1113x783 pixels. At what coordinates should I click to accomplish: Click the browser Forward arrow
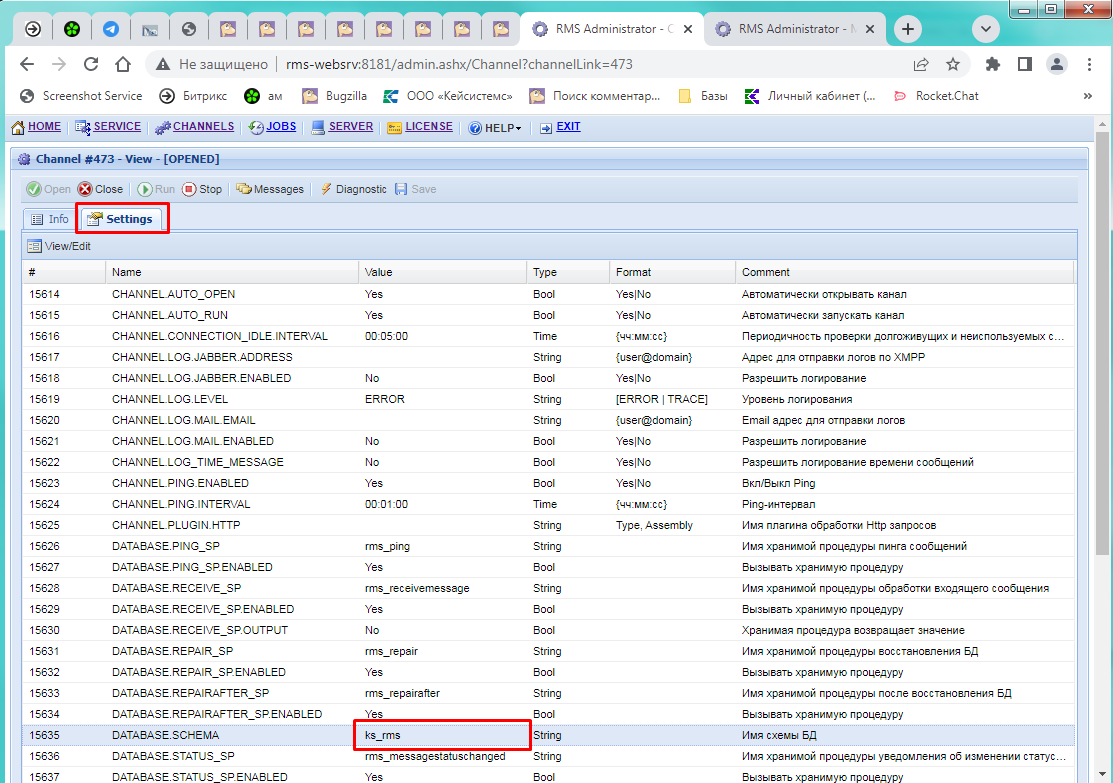pyautogui.click(x=59, y=64)
